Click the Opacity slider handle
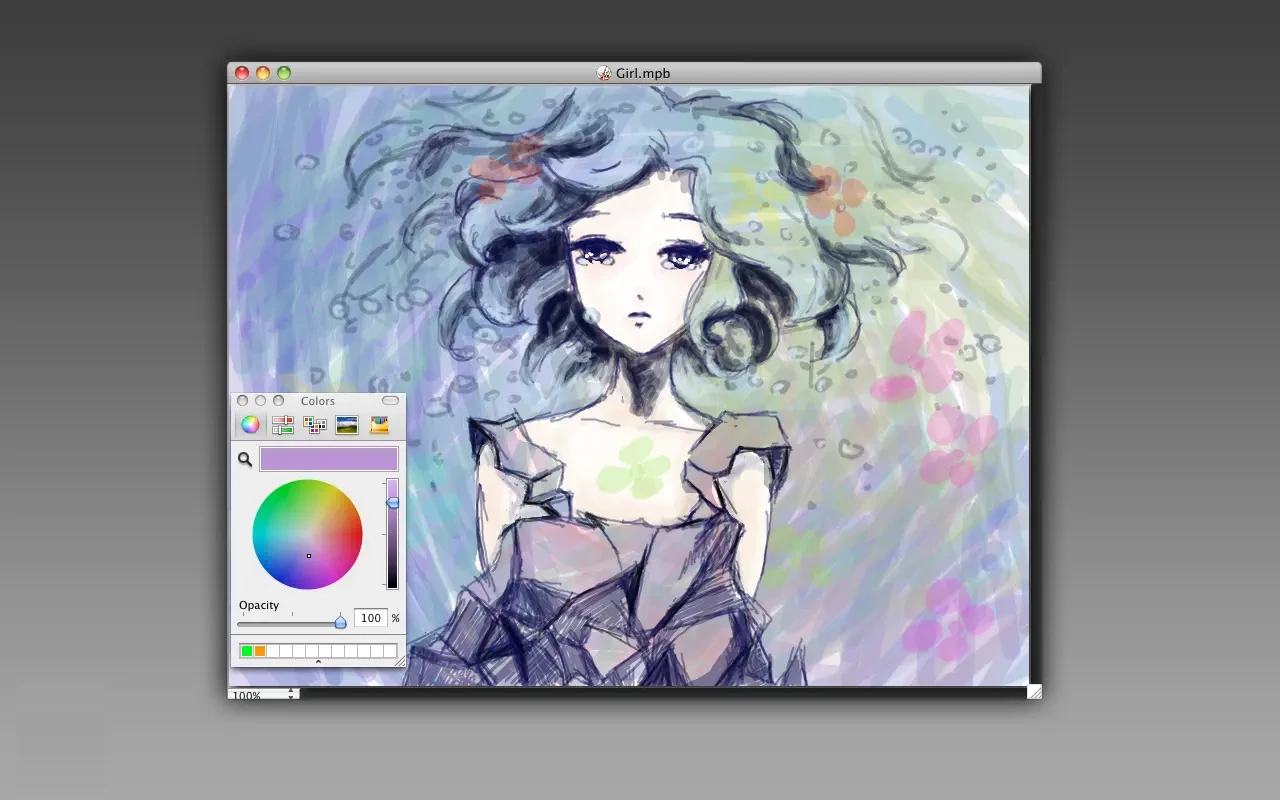 (340, 621)
